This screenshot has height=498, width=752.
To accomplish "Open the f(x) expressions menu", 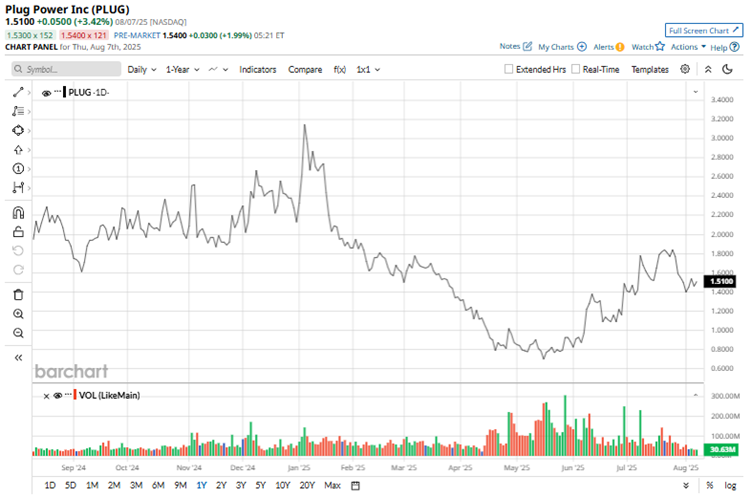I will pyautogui.click(x=340, y=70).
